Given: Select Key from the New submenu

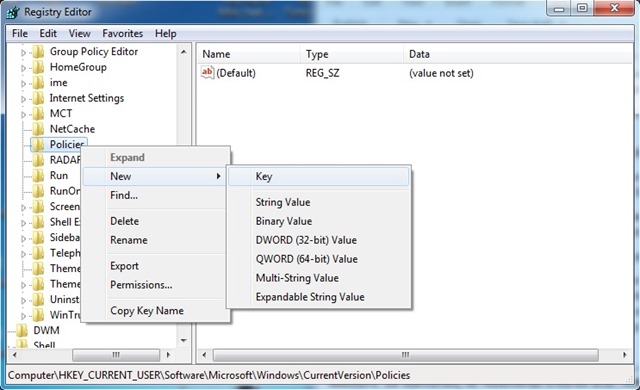Looking at the screenshot, I should click(319, 177).
